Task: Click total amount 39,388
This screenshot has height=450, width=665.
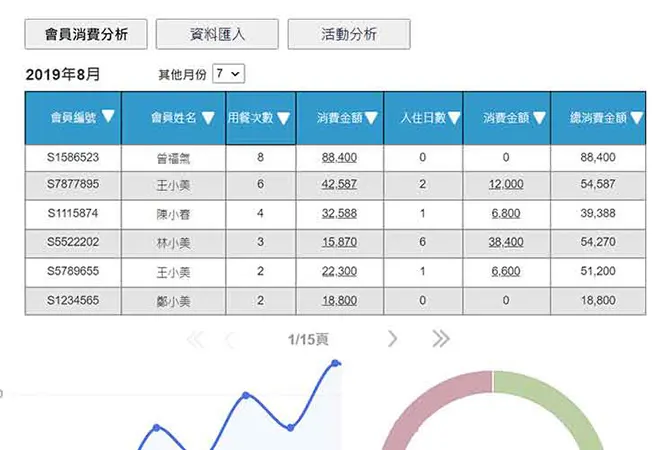Action: pyautogui.click(x=598, y=213)
